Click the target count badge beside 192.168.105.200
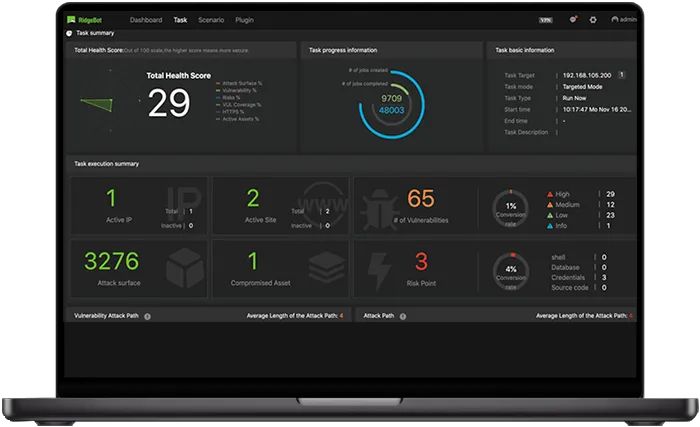The width and height of the screenshot is (700, 427). (621, 75)
